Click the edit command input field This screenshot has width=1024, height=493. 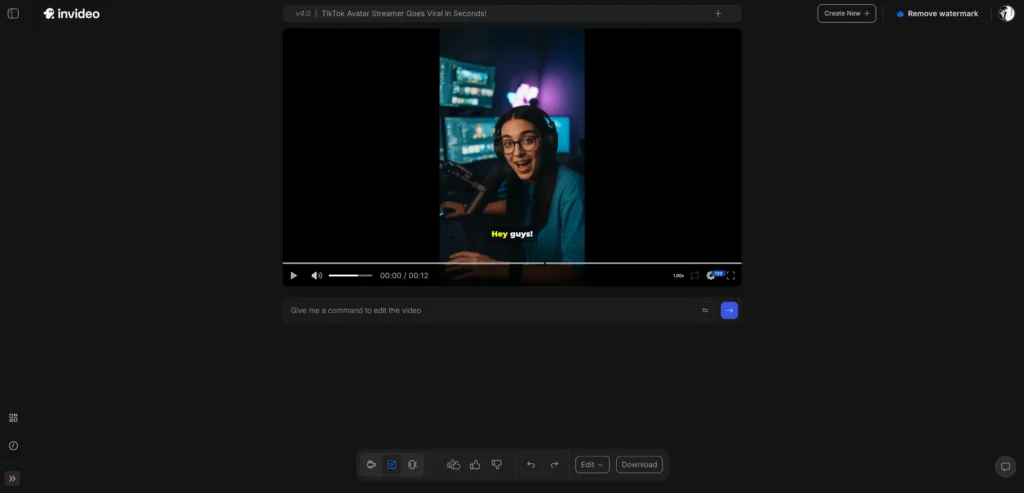tap(490, 310)
